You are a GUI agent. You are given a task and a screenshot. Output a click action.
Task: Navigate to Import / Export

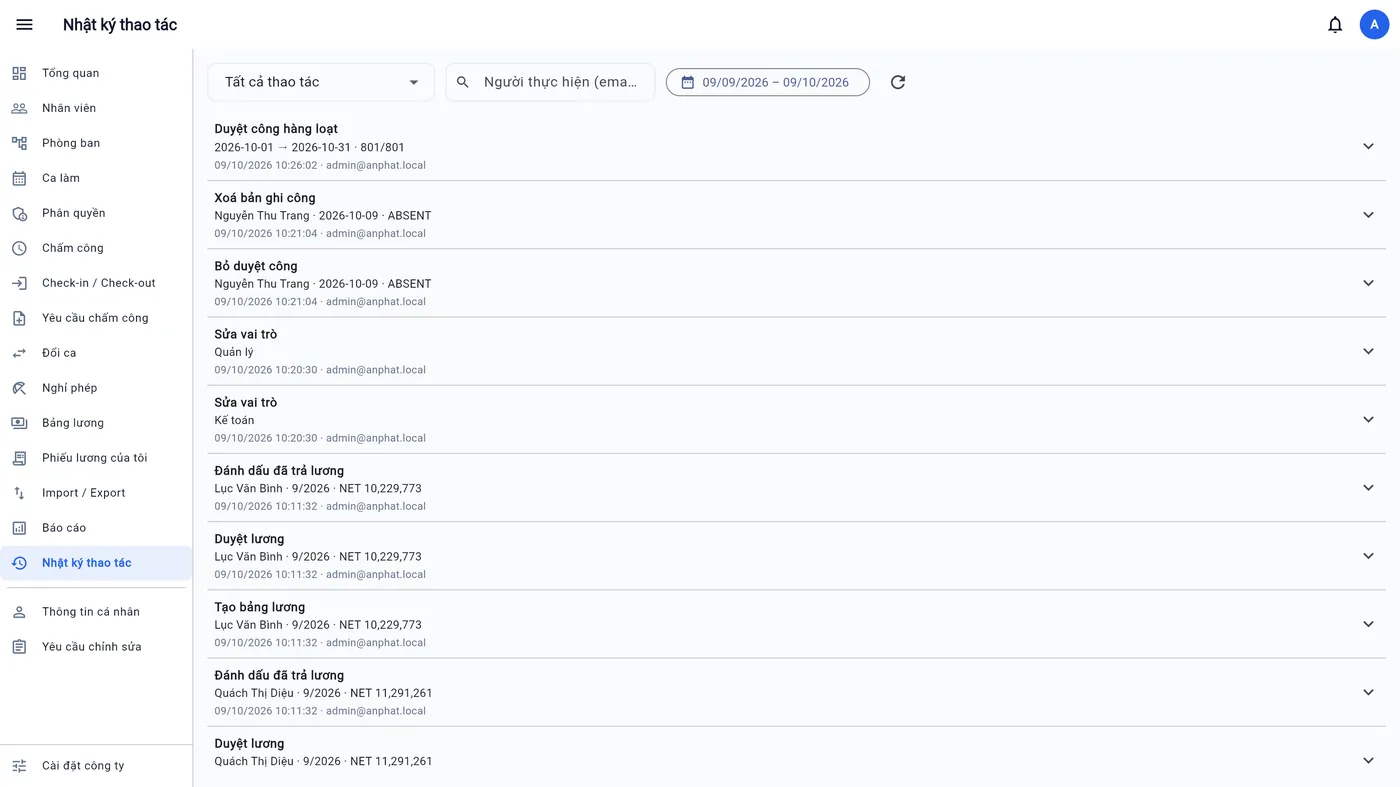(x=96, y=493)
